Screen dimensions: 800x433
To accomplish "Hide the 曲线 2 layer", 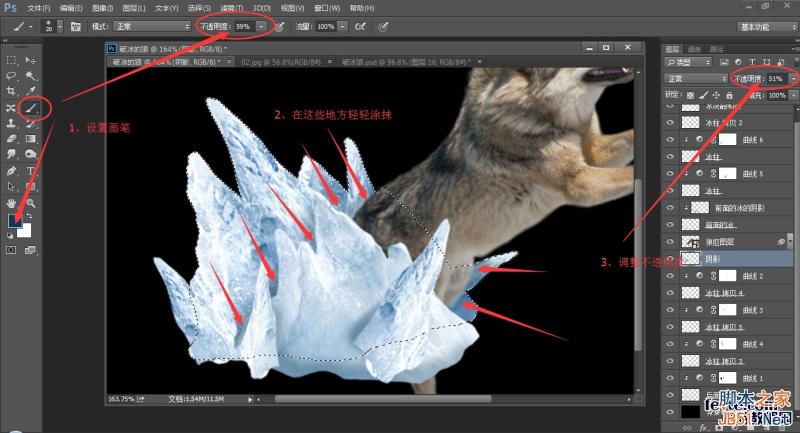I will 670,276.
